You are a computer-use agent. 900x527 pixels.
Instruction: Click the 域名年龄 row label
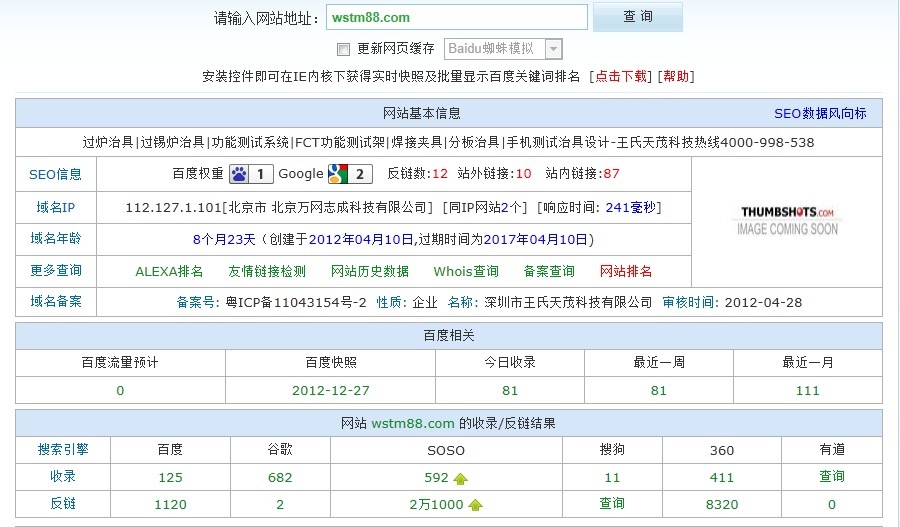click(56, 239)
